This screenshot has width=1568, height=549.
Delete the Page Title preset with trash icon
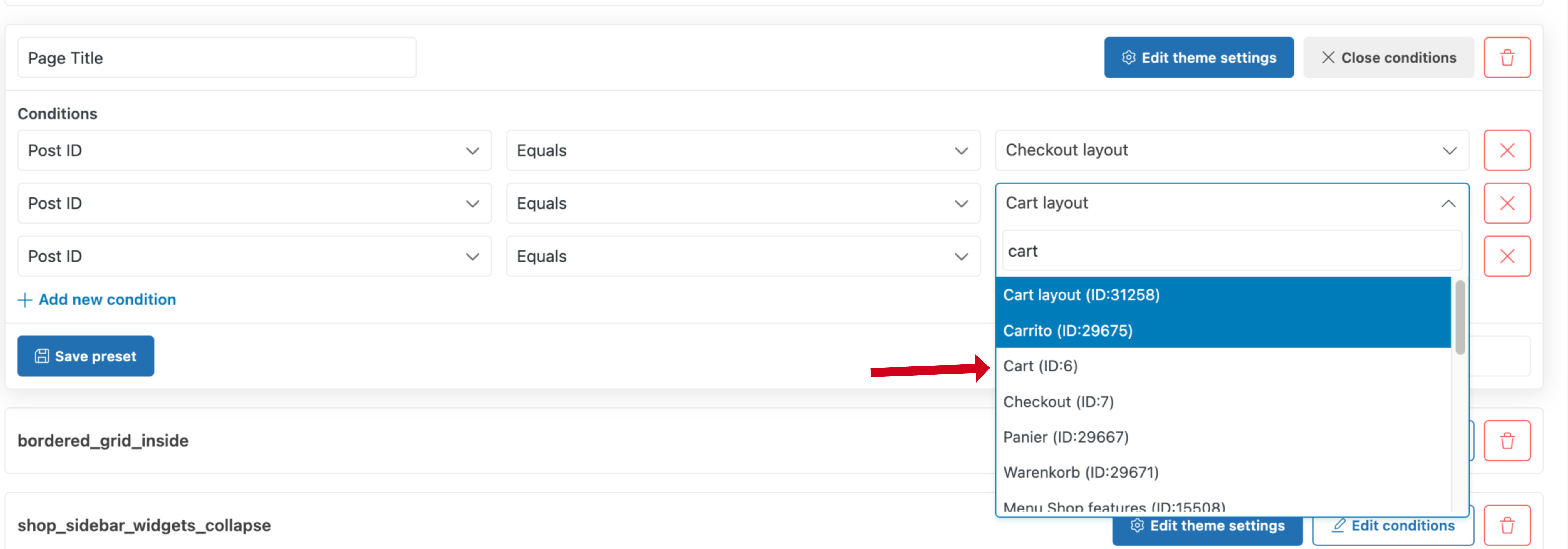1507,58
